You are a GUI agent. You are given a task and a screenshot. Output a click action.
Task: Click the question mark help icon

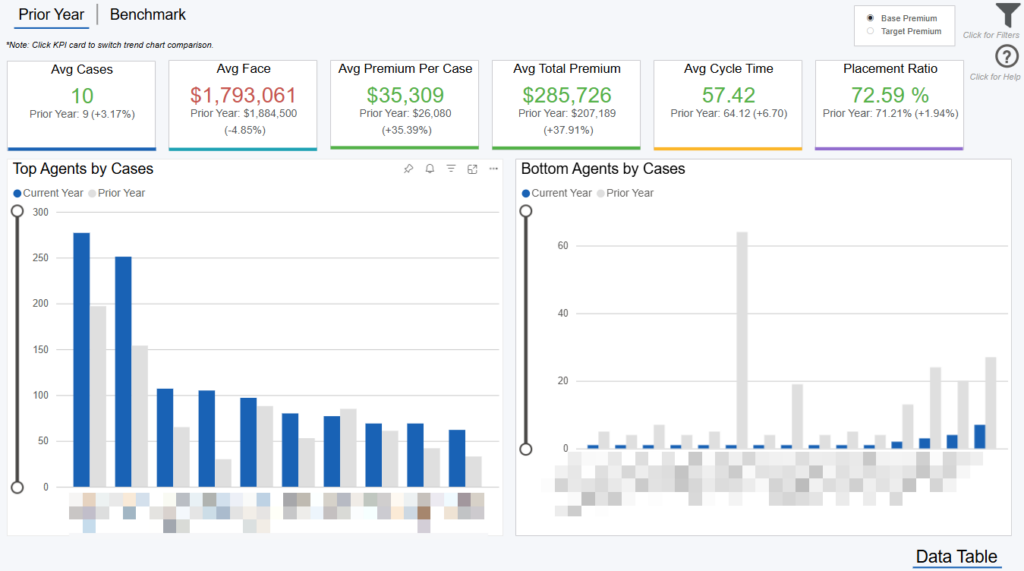[1007, 58]
